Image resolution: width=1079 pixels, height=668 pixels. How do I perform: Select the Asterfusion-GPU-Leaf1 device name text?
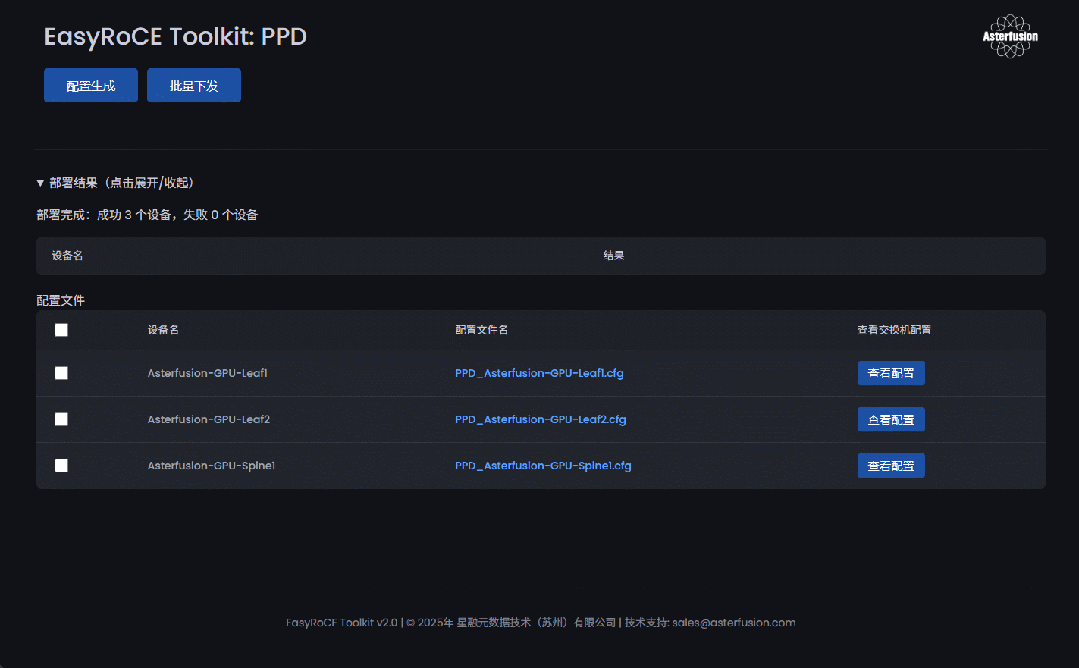(x=207, y=373)
